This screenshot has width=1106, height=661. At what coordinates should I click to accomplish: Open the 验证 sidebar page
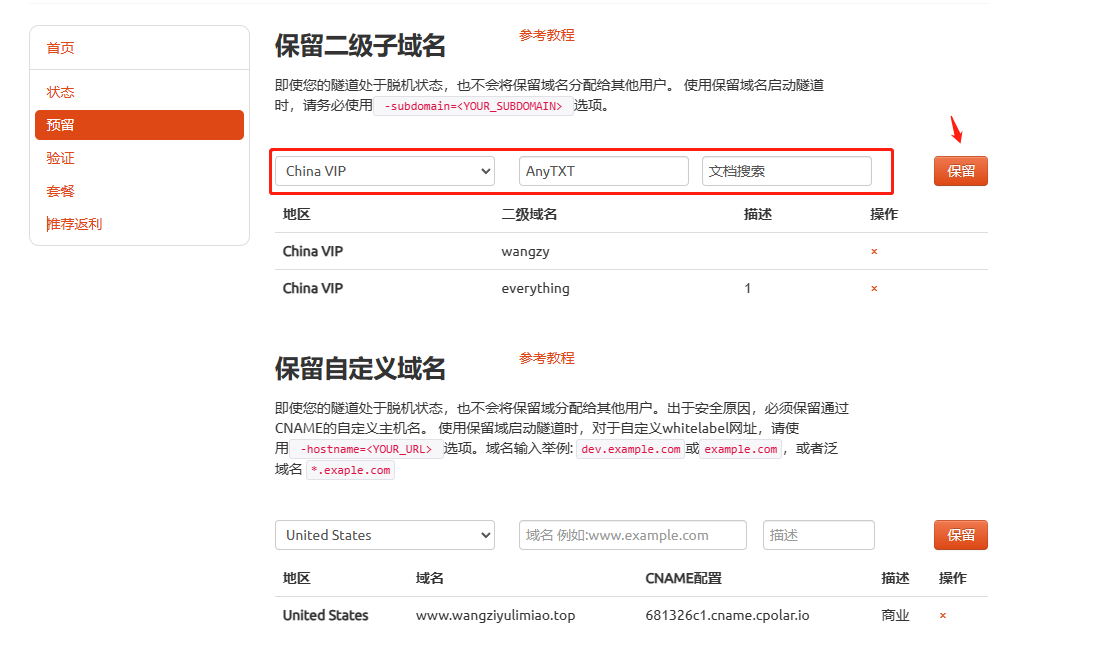click(61, 158)
